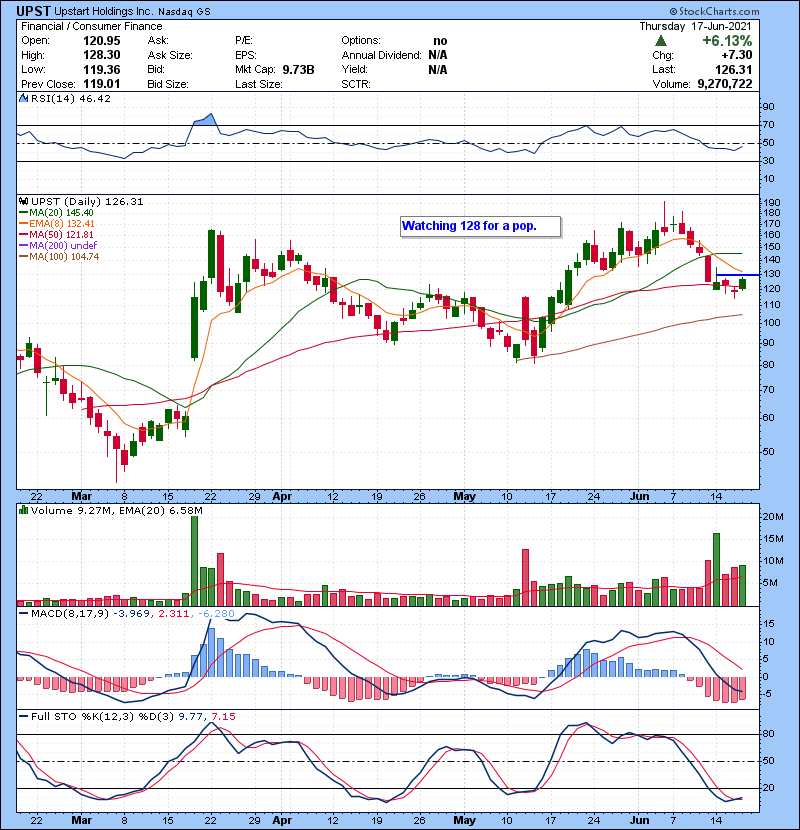The image size is (800, 830).
Task: Click the MA(200) undef legend entry
Action: pyautogui.click(x=58, y=245)
